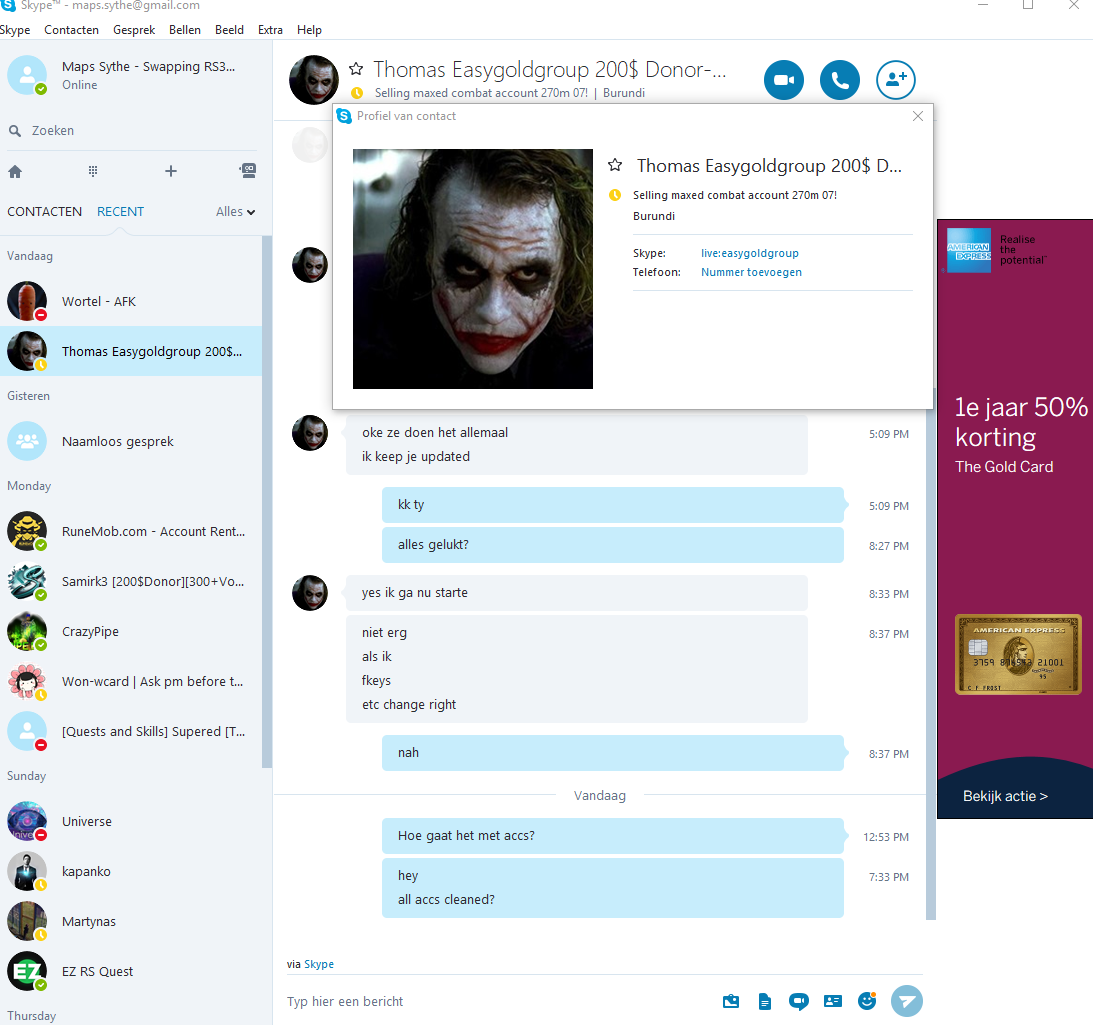Open the bots/contacts icon in sidebar
Viewport: 1093px width, 1025px height.
pyautogui.click(x=247, y=171)
